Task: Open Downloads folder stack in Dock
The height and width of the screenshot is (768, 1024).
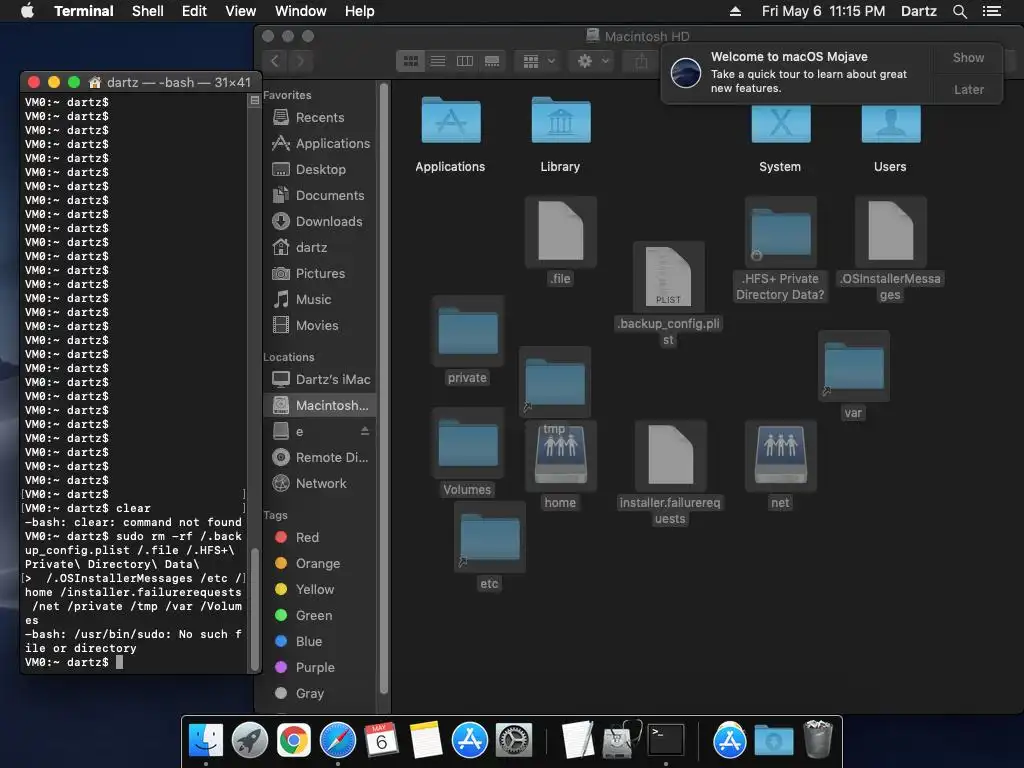Action: pyautogui.click(x=774, y=741)
